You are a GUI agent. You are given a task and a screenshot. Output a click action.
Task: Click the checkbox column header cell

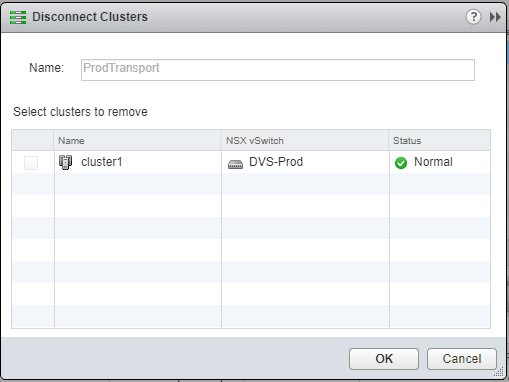pos(33,140)
